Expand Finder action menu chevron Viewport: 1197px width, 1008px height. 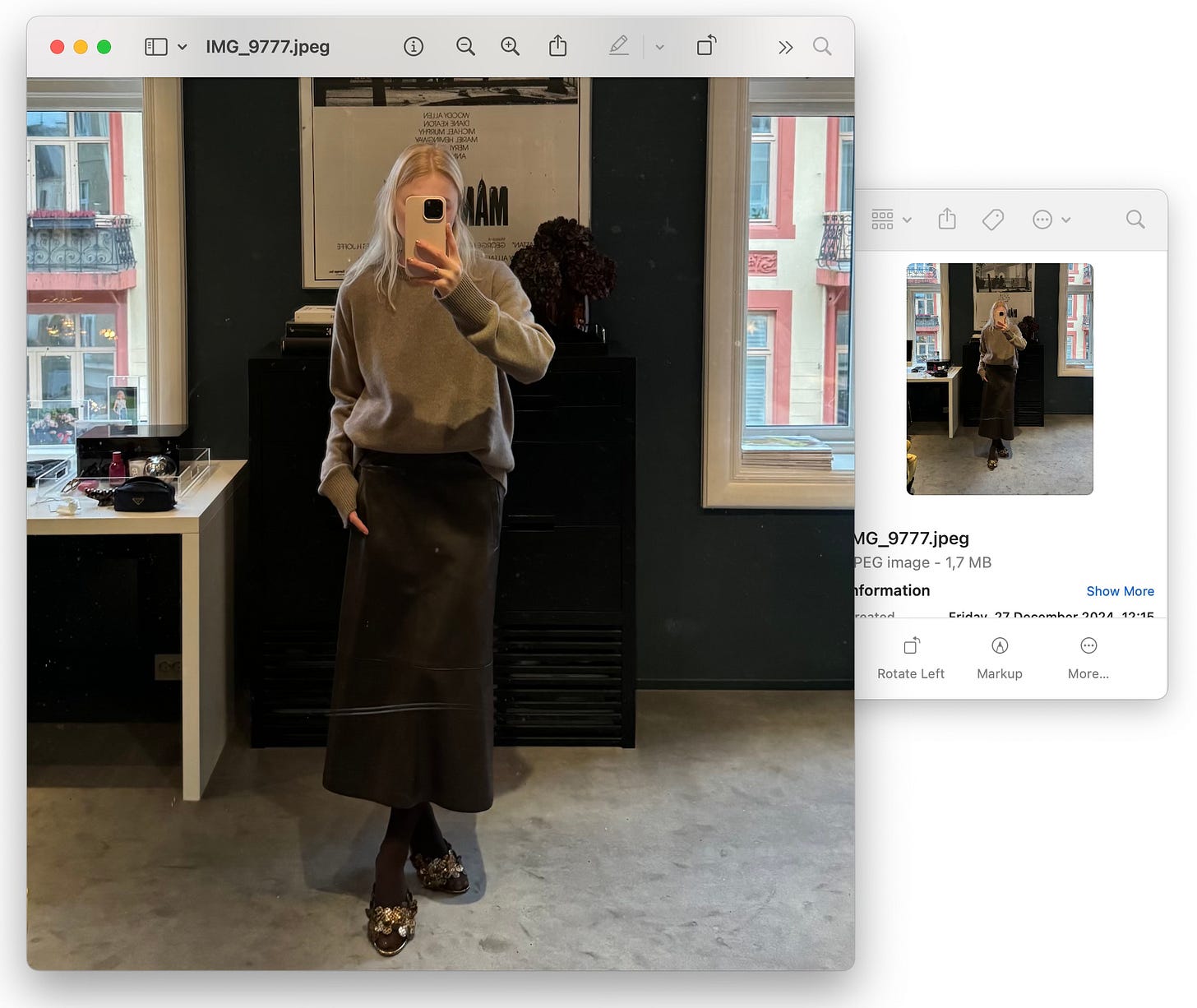pyautogui.click(x=1066, y=220)
